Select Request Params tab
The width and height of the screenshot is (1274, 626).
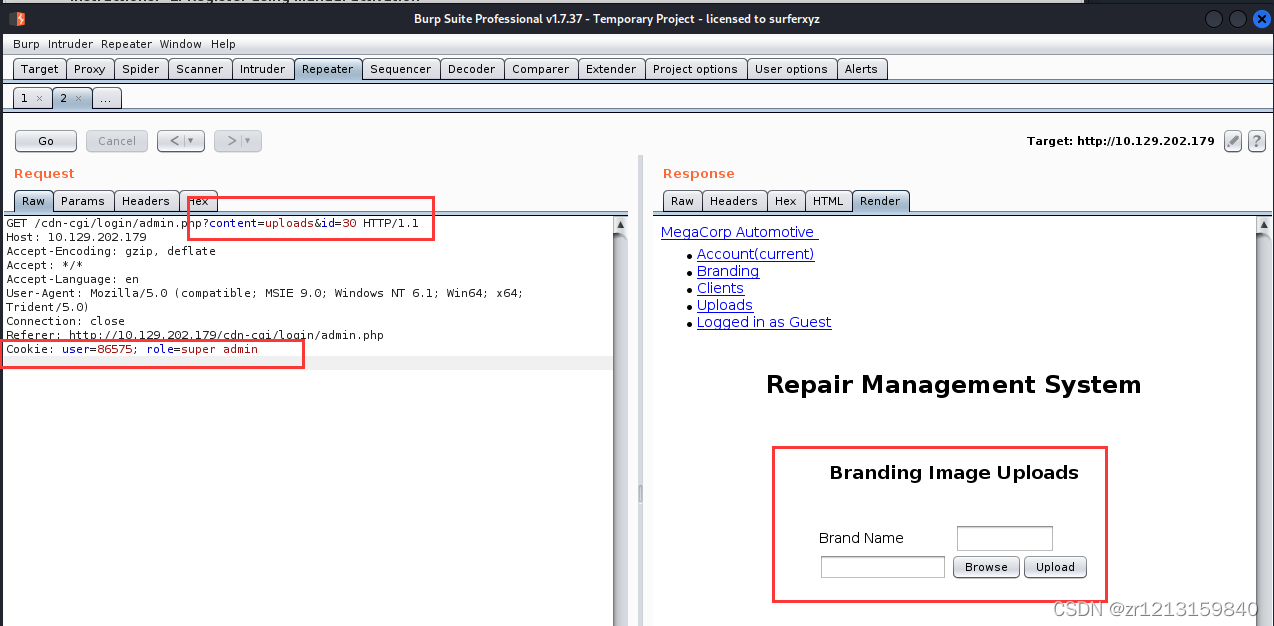click(x=83, y=201)
